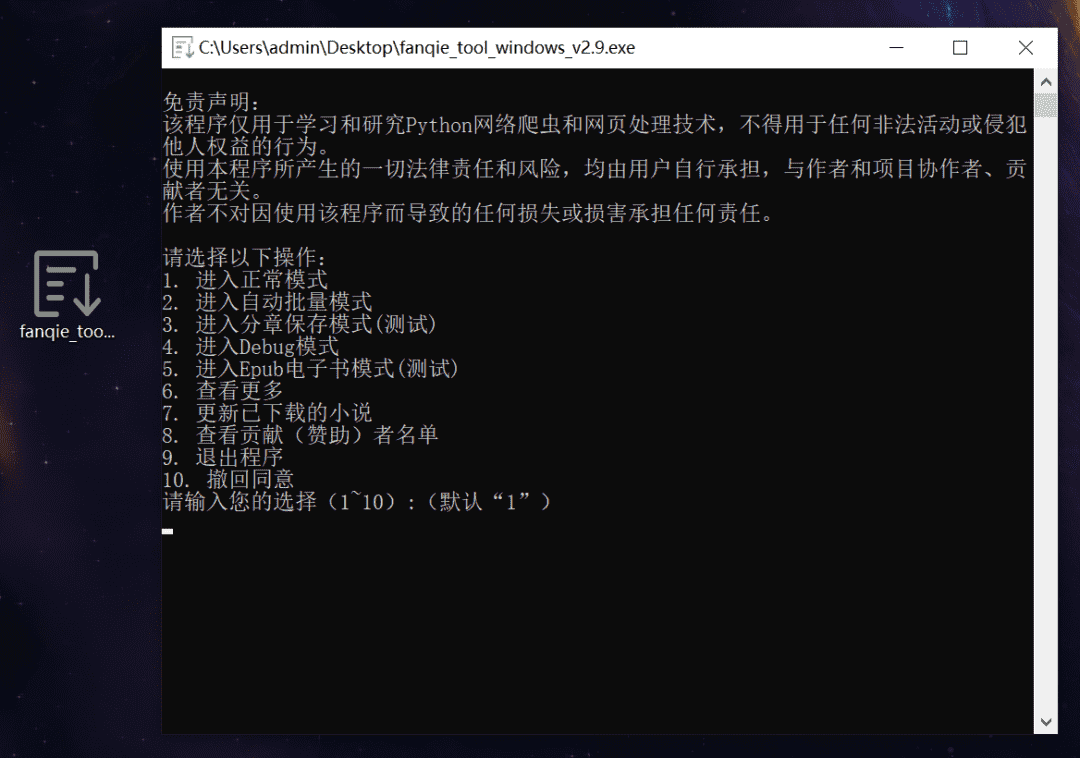Click the '5. 进入Epub电子书模式(测试)' line
The height and width of the screenshot is (758, 1080).
(x=311, y=368)
